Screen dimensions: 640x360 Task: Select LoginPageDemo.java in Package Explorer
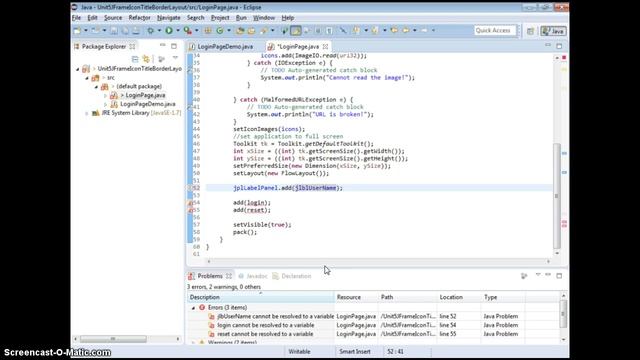point(147,104)
